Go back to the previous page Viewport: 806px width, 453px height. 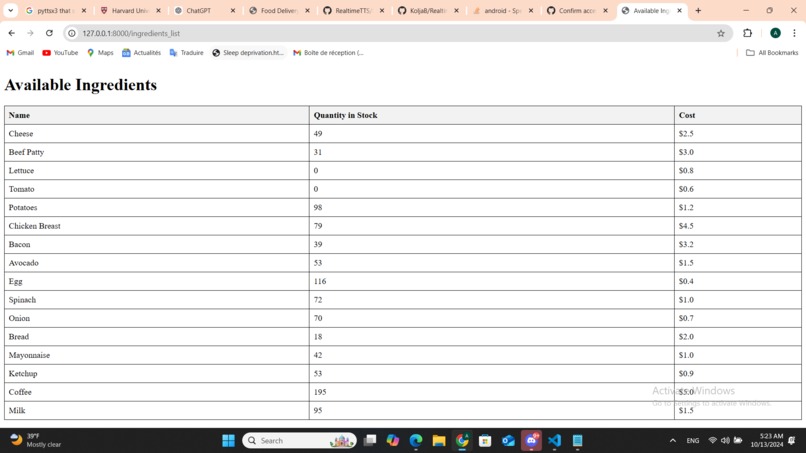click(11, 33)
